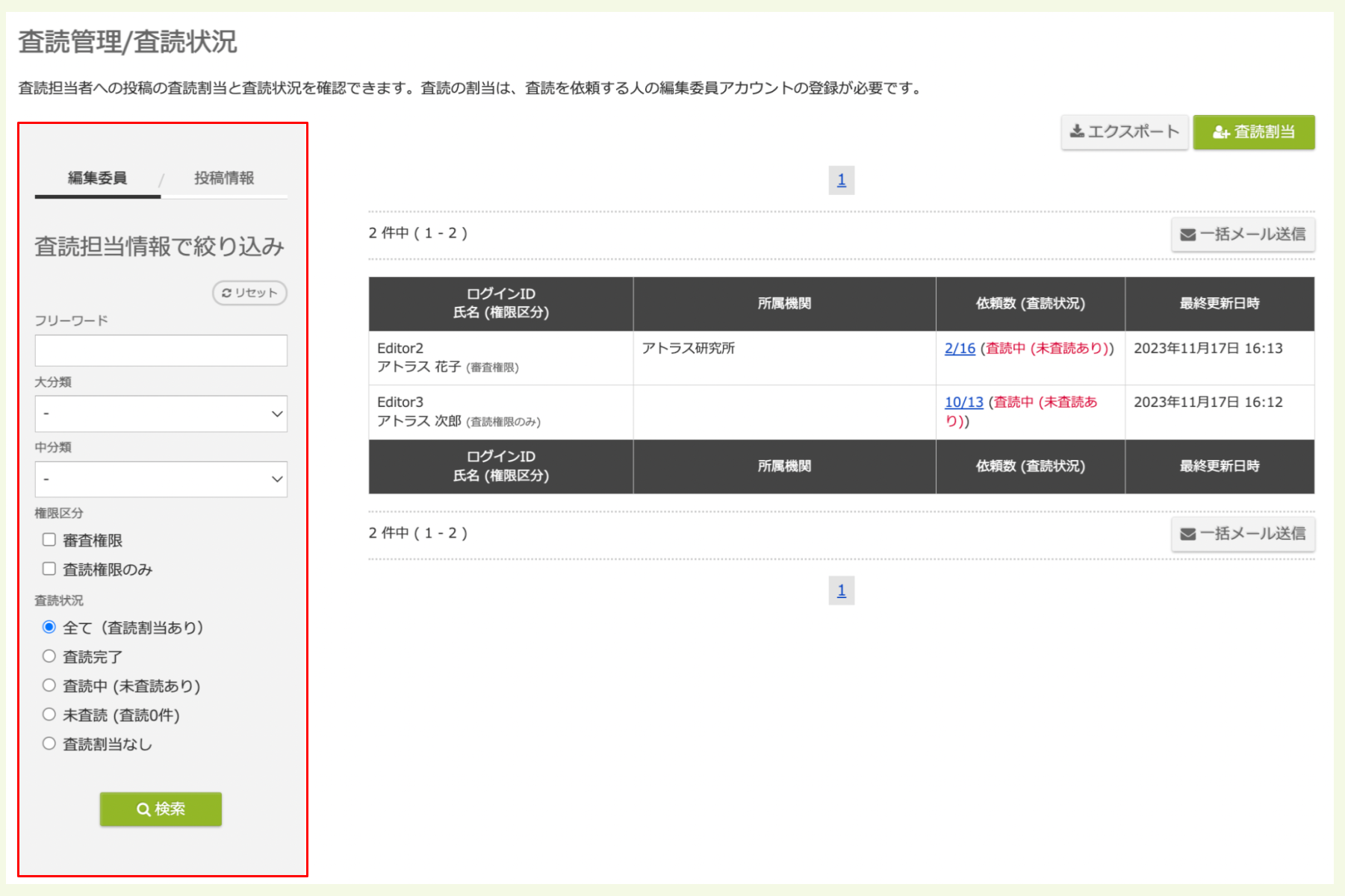Select the 査読完了 radio button
1345x896 pixels.
[x=49, y=656]
